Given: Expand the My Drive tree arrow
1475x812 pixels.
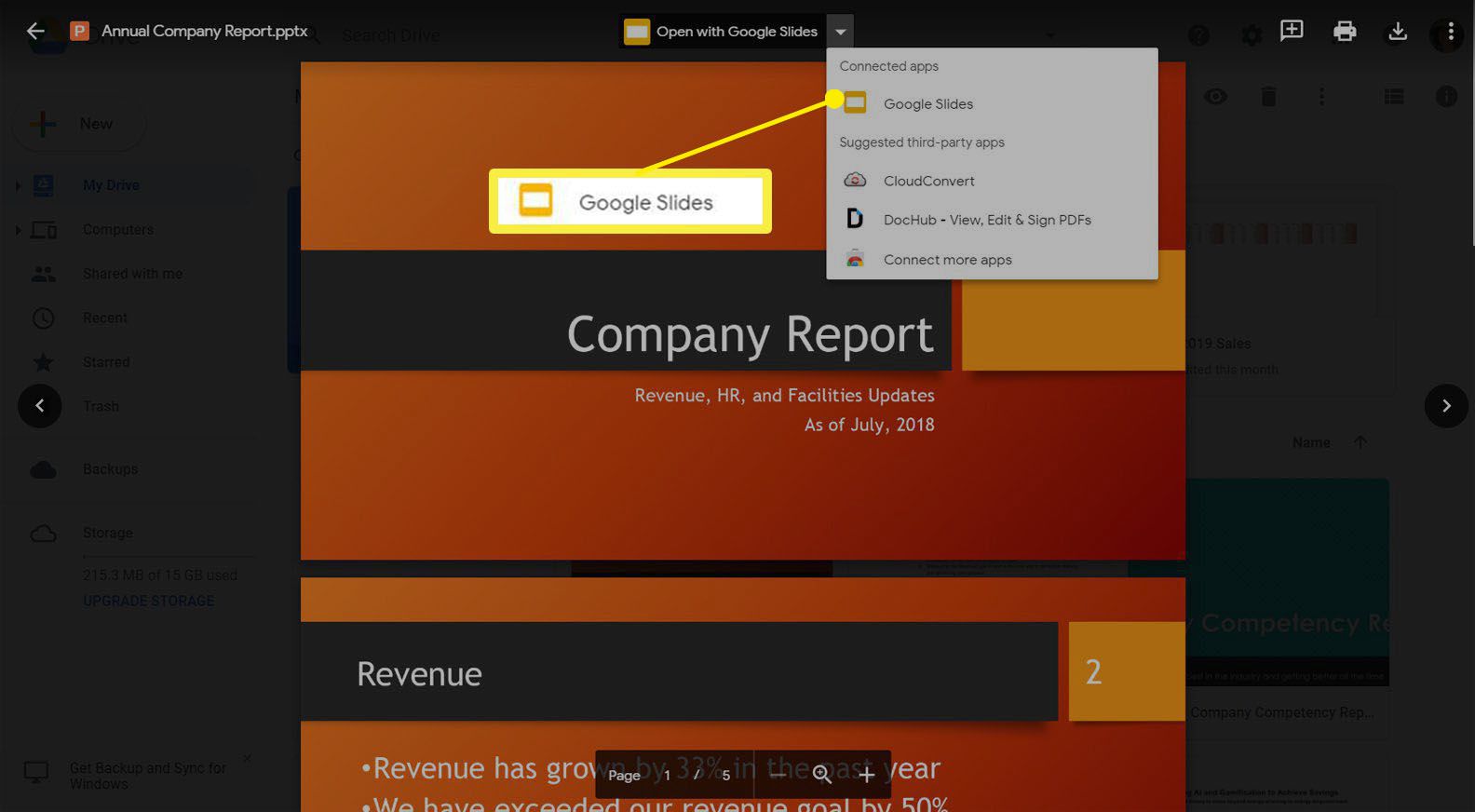Looking at the screenshot, I should pyautogui.click(x=18, y=185).
